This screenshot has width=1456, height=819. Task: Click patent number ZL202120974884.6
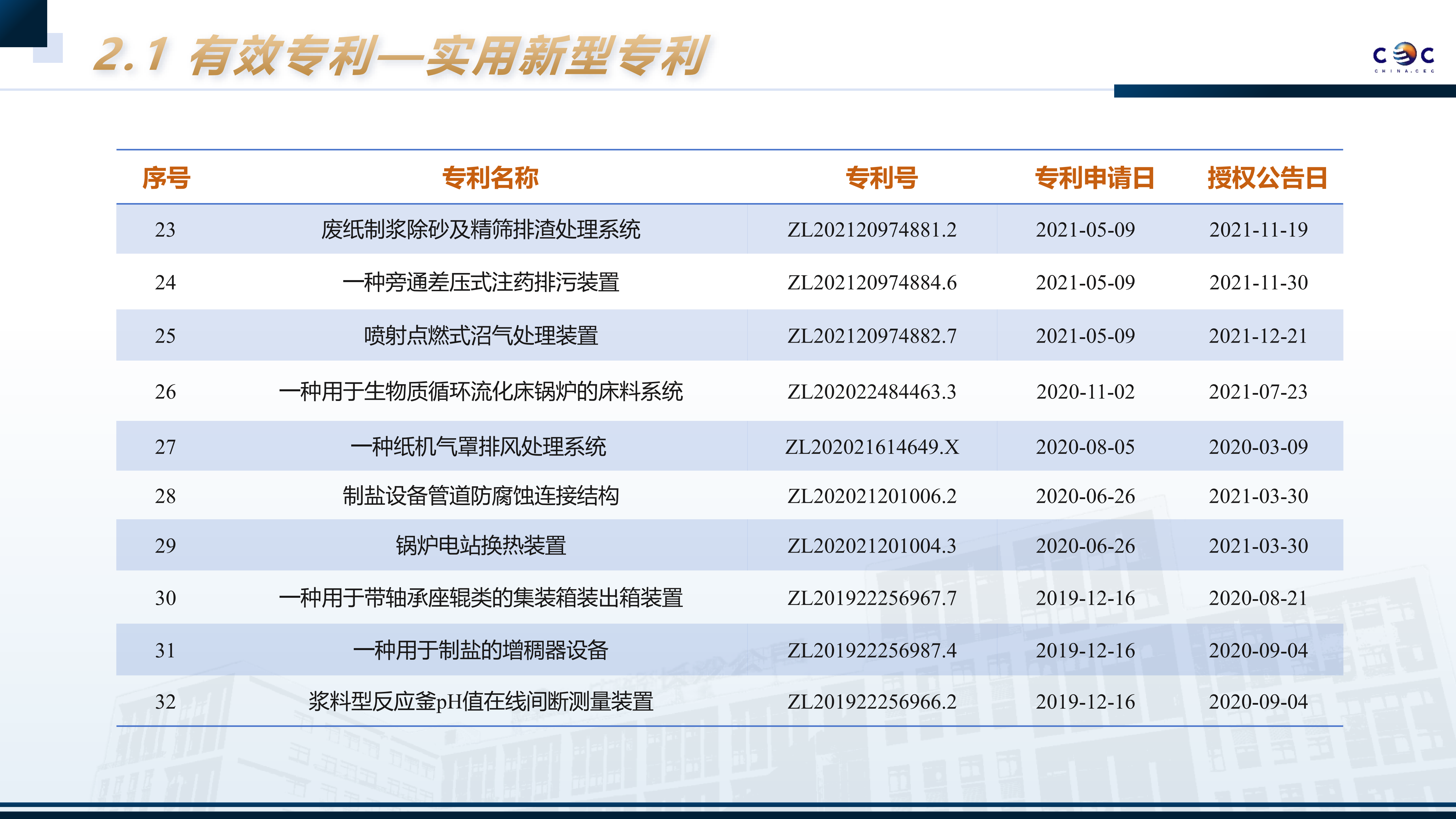(x=872, y=283)
